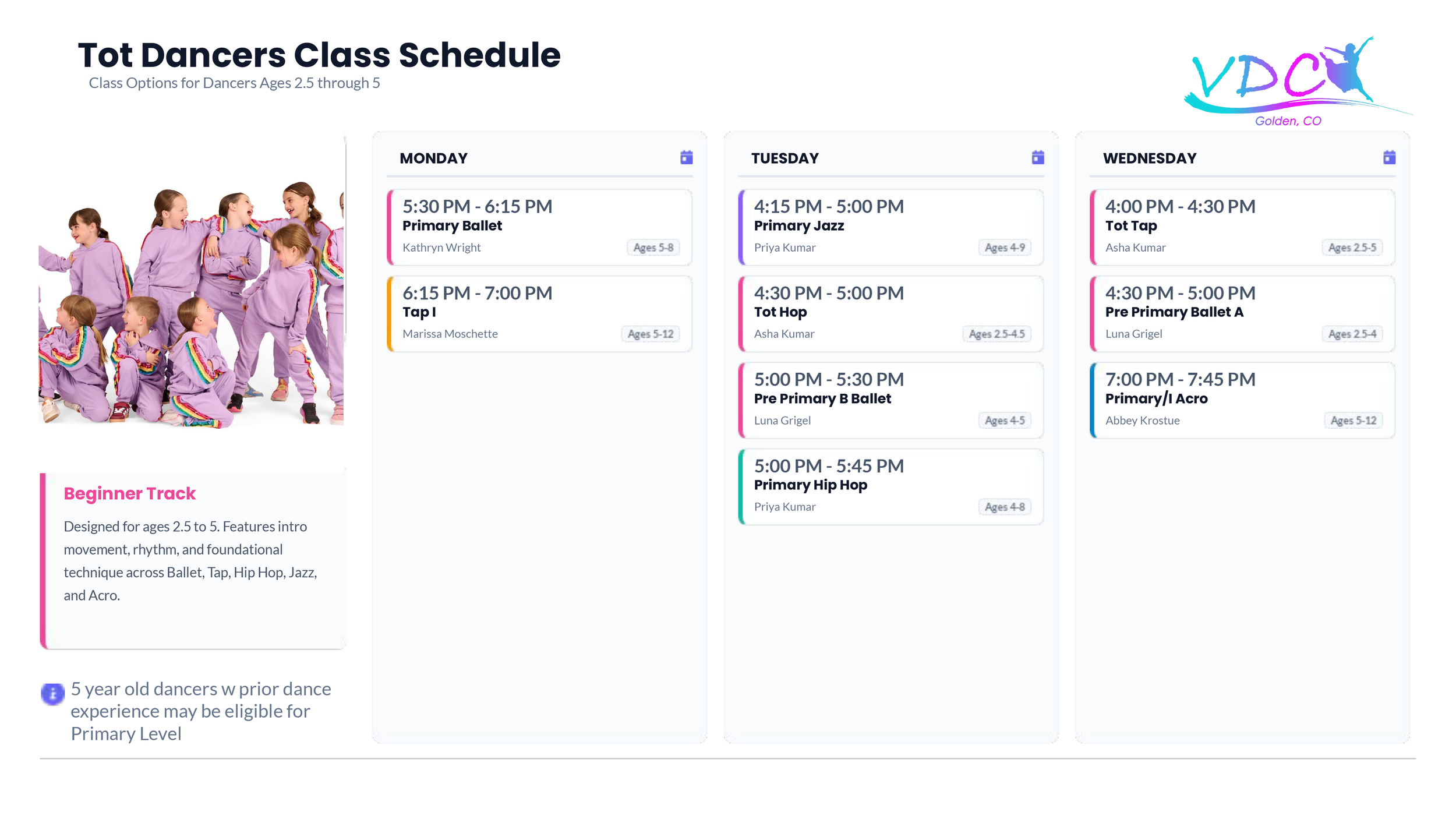The width and height of the screenshot is (1456, 819).
Task: Click the Tuesday calendar icon
Action: click(x=1037, y=157)
